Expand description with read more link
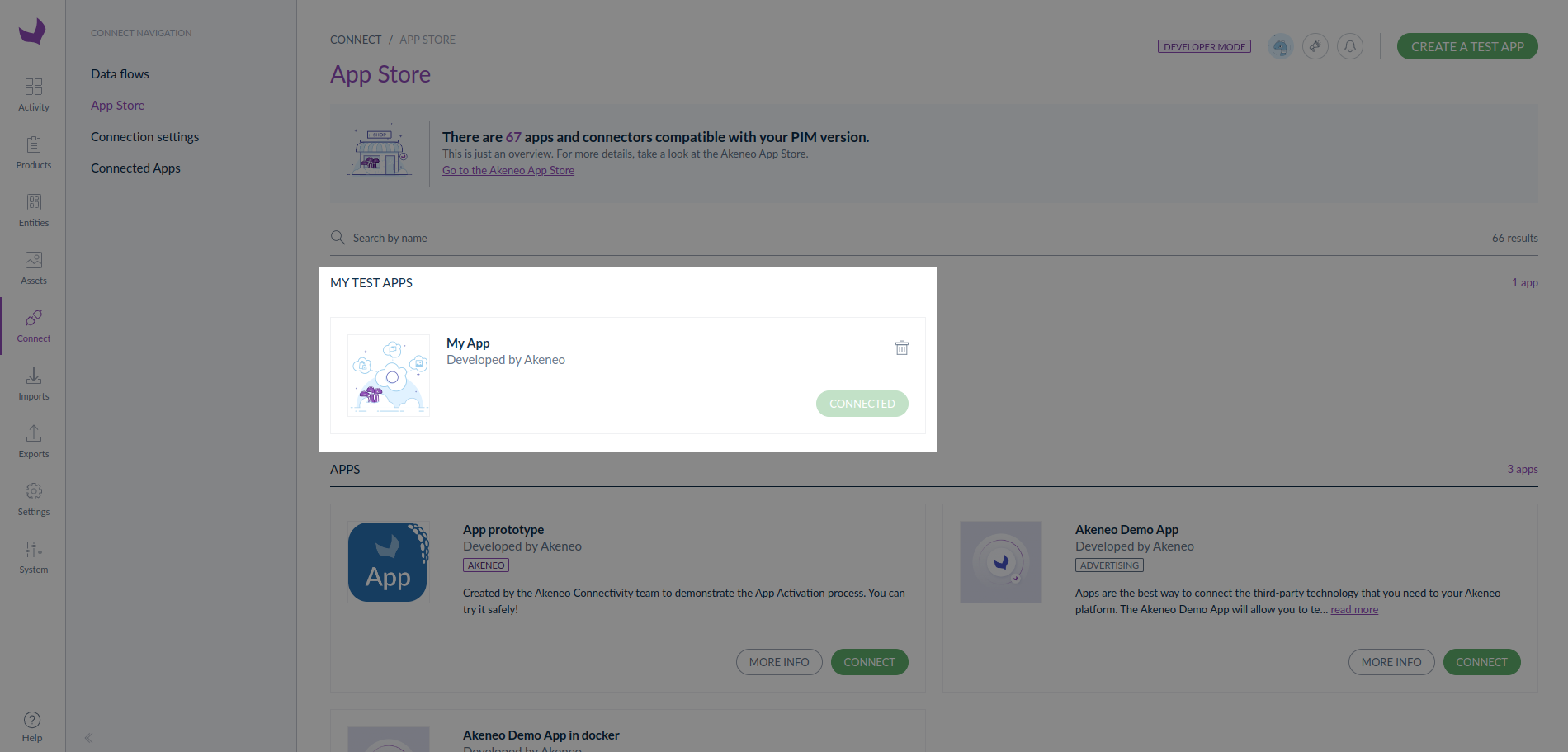Image resolution: width=1568 pixels, height=752 pixels. coord(1354,609)
